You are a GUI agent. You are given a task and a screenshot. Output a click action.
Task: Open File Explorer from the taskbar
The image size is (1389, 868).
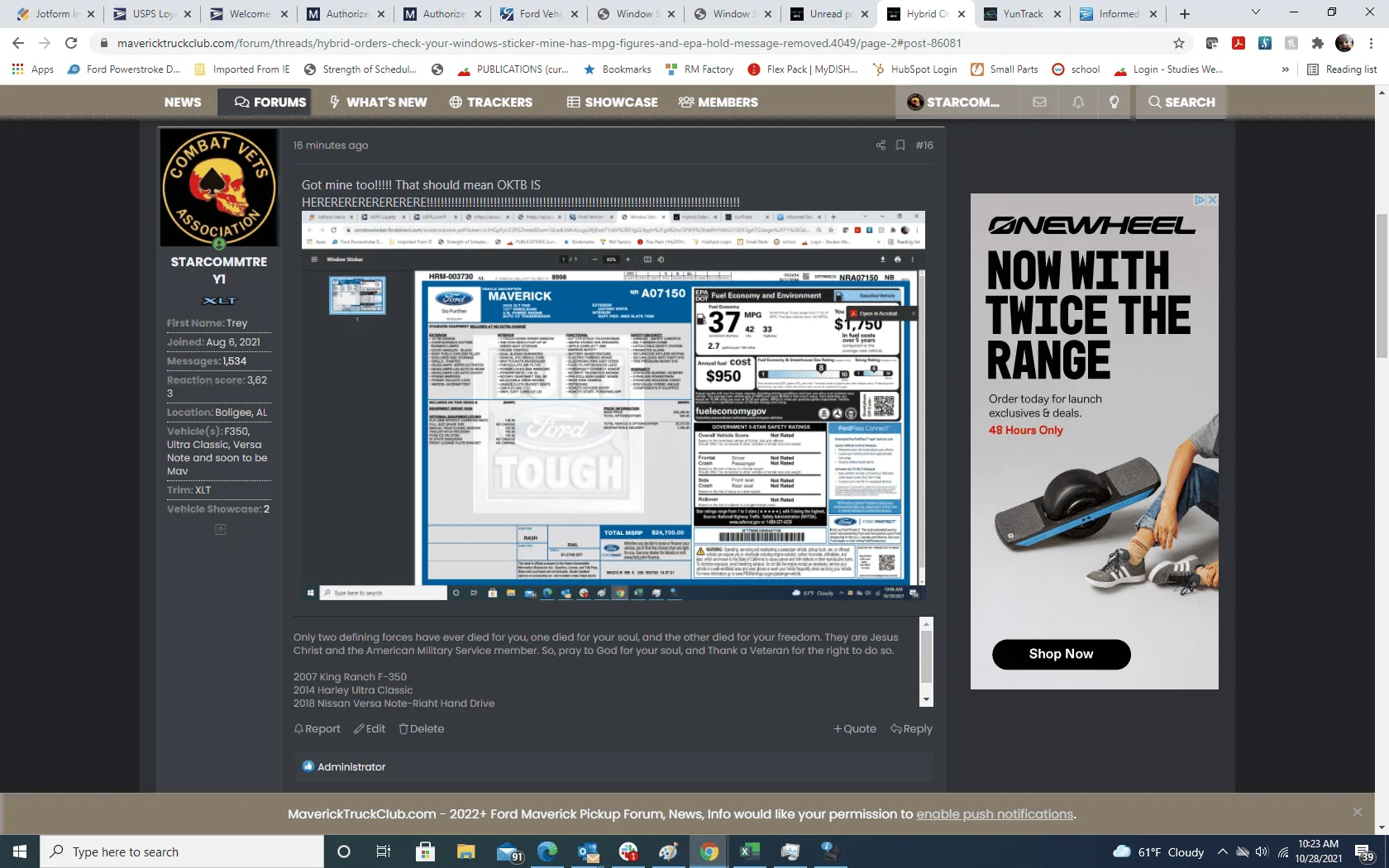[x=466, y=851]
